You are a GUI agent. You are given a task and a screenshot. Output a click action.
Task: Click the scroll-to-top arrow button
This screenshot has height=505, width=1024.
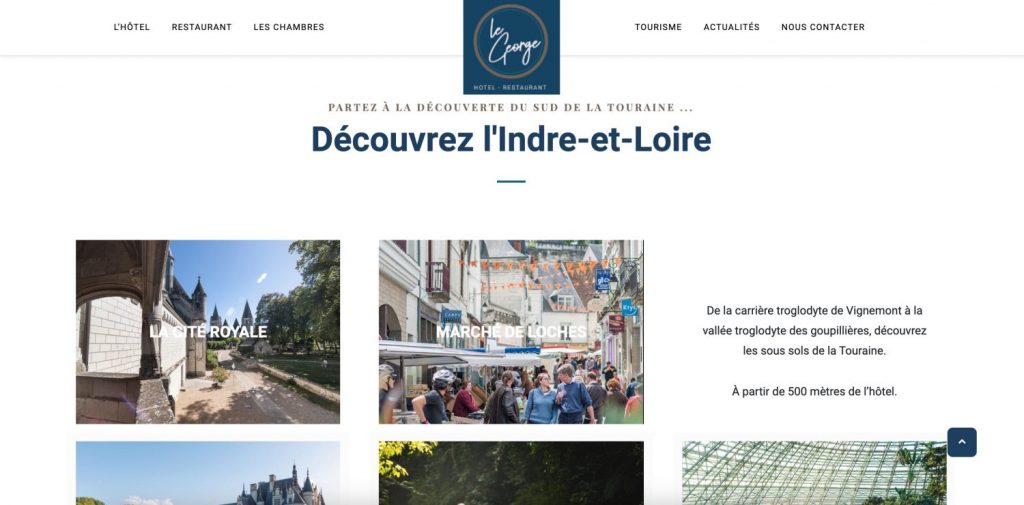[x=961, y=442]
